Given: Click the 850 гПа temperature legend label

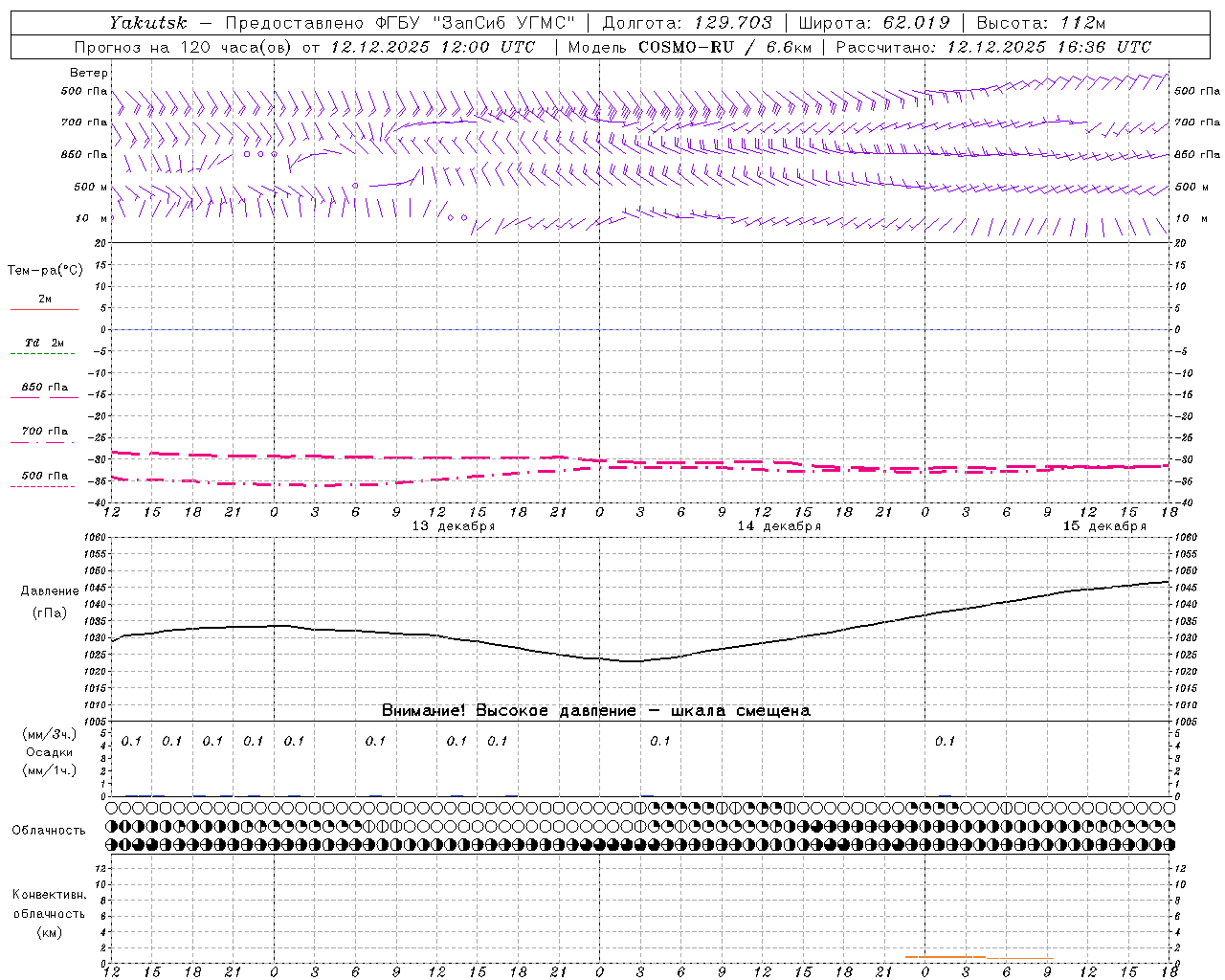Looking at the screenshot, I should [x=45, y=388].
